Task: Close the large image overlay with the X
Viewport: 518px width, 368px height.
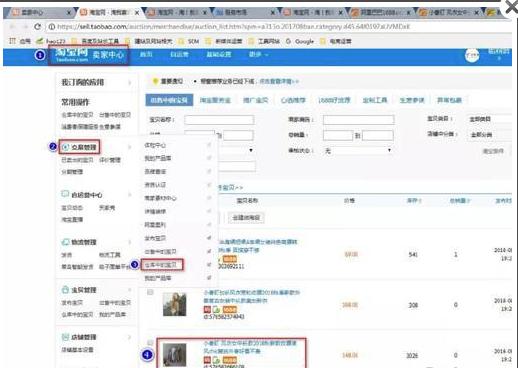Action: point(511,7)
